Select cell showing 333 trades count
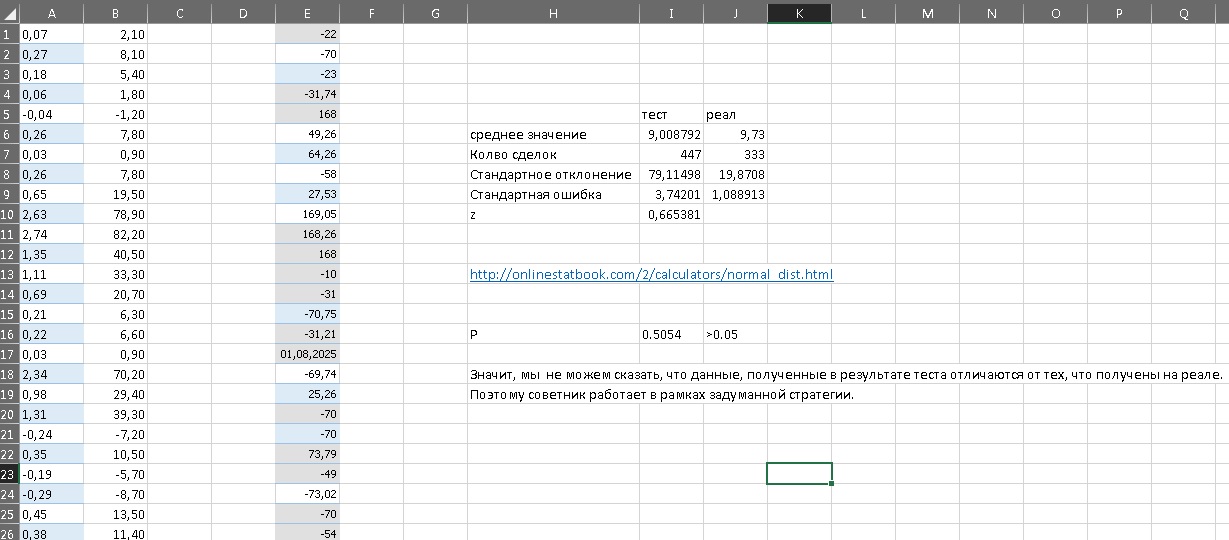1229x540 pixels. point(735,154)
